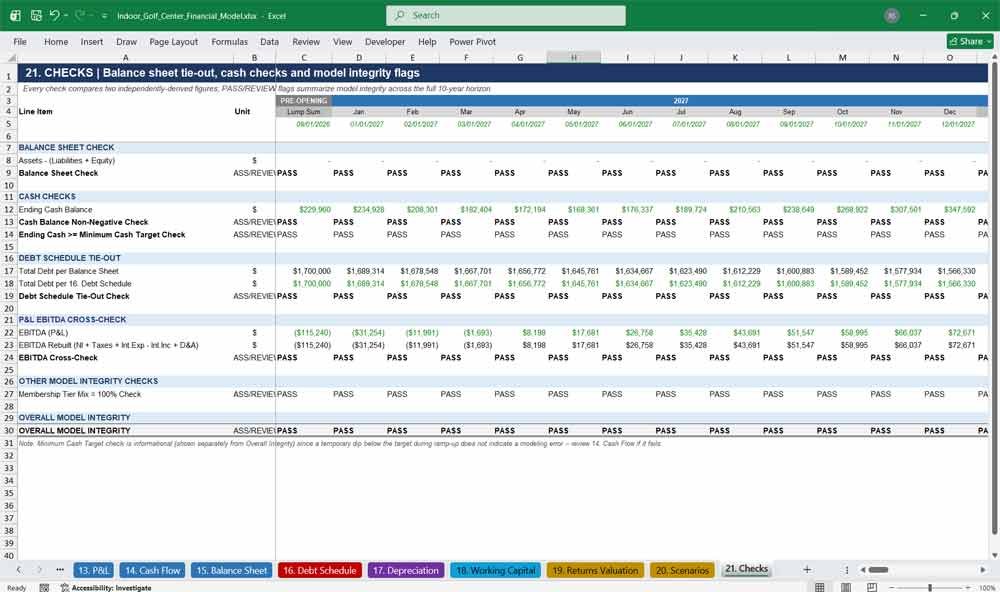The image size is (1000, 592).
Task: Switch to the 18. Working Capital sheet tab
Action: click(x=496, y=570)
